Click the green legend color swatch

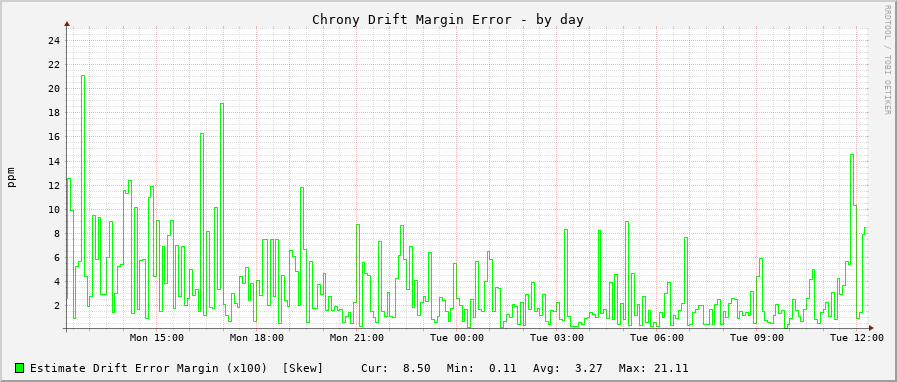tap(20, 368)
